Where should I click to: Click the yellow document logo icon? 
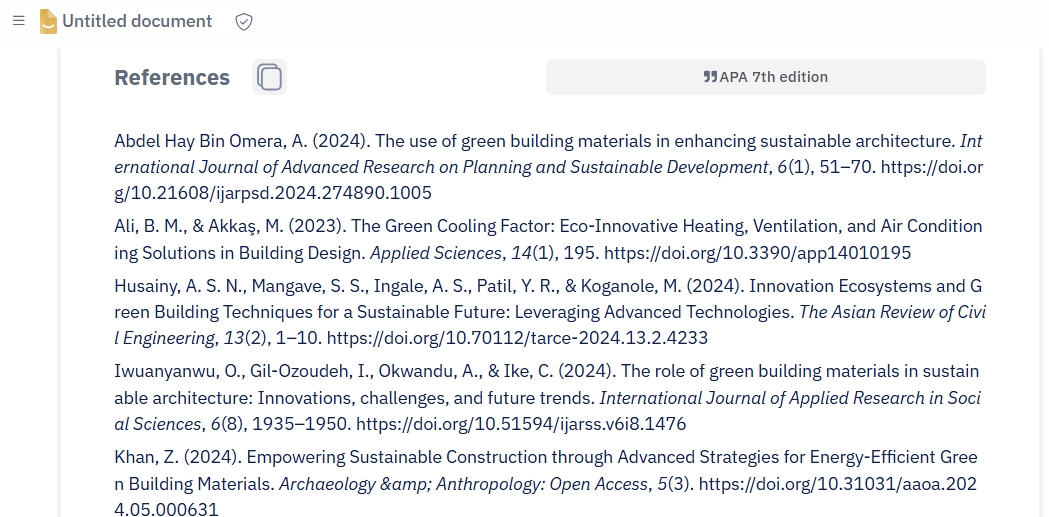click(x=48, y=21)
